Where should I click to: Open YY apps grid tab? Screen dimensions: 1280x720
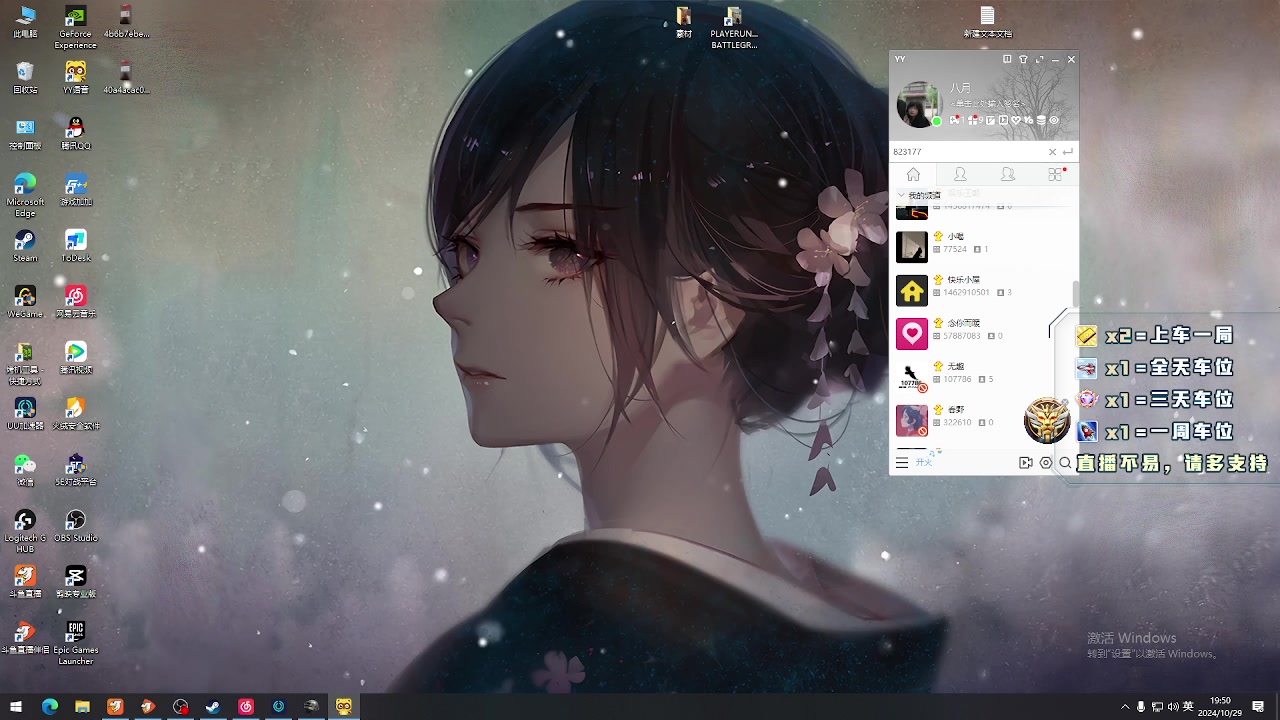pos(1055,174)
